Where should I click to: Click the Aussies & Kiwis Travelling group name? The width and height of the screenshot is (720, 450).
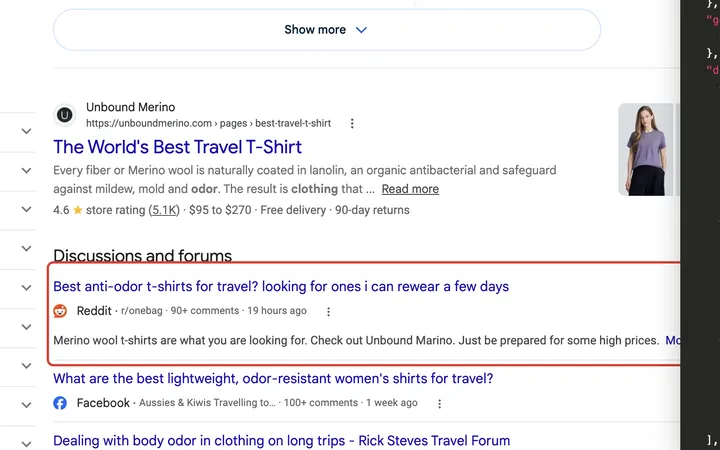pos(207,403)
